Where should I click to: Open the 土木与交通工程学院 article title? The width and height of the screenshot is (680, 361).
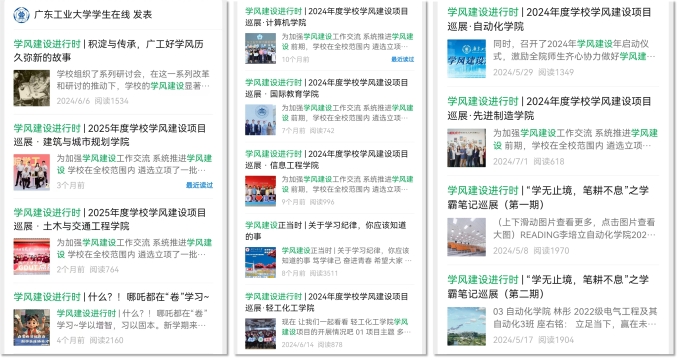110,219
